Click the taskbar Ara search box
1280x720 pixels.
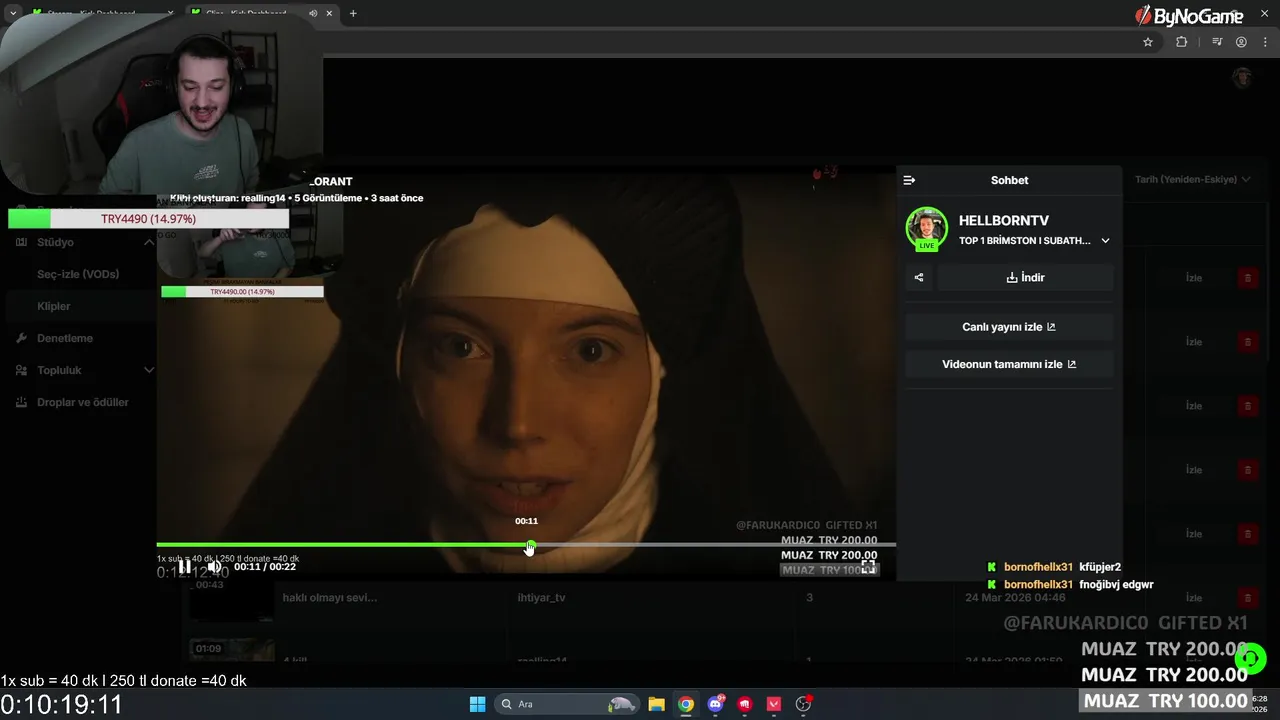coord(567,704)
